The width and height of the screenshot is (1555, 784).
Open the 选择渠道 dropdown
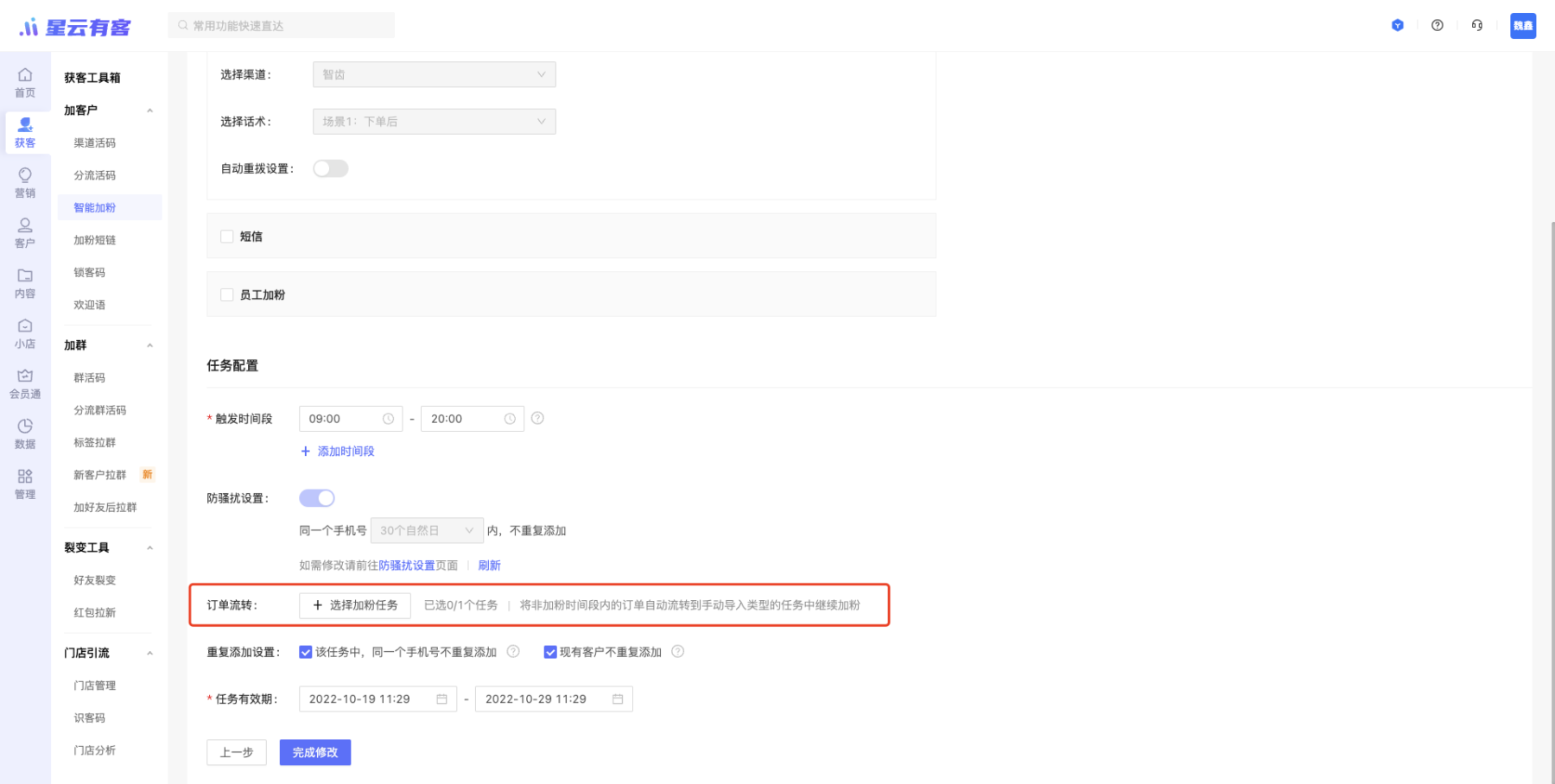tap(434, 75)
